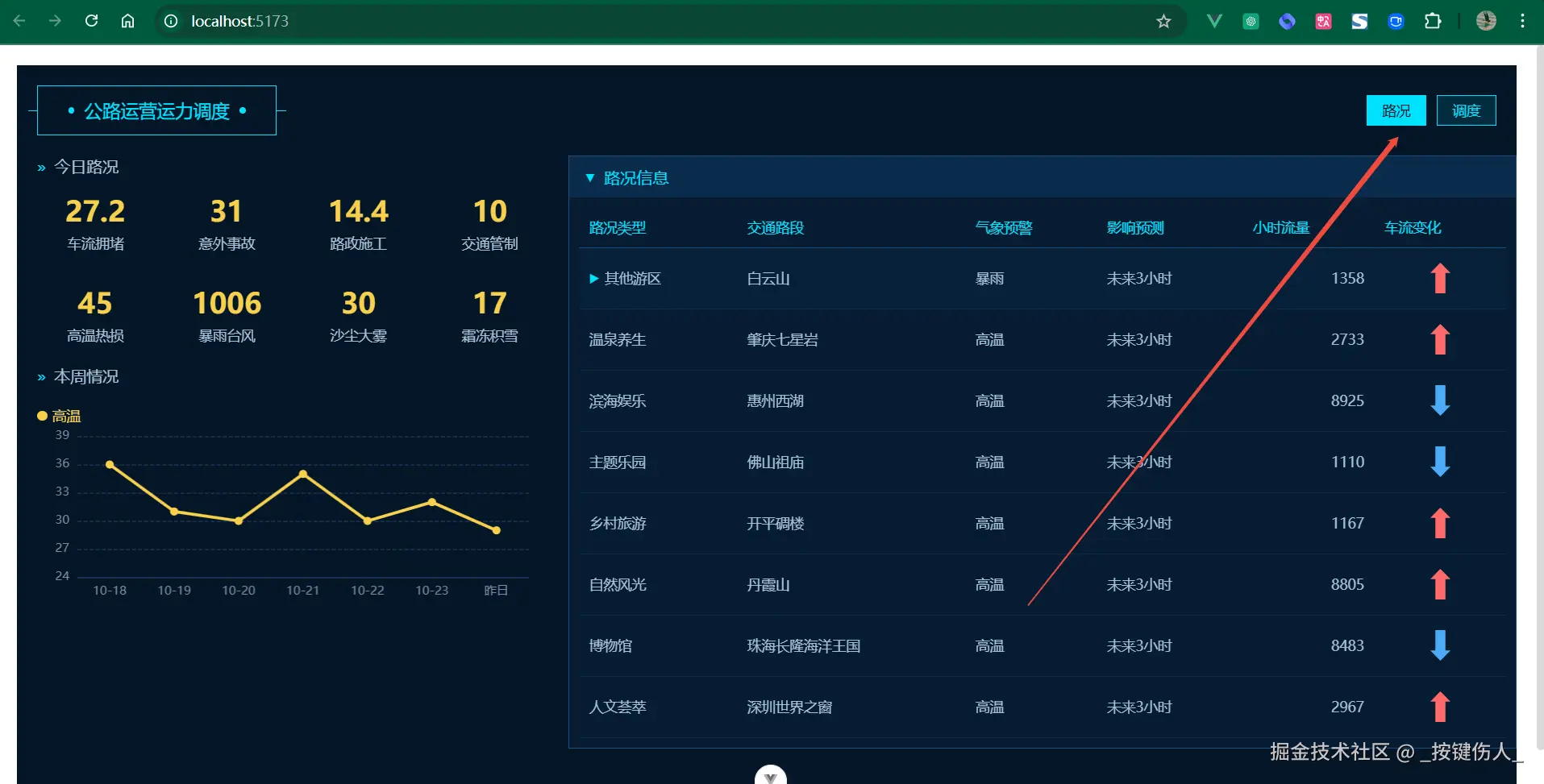Click the 31 意外事故 value

227,211
